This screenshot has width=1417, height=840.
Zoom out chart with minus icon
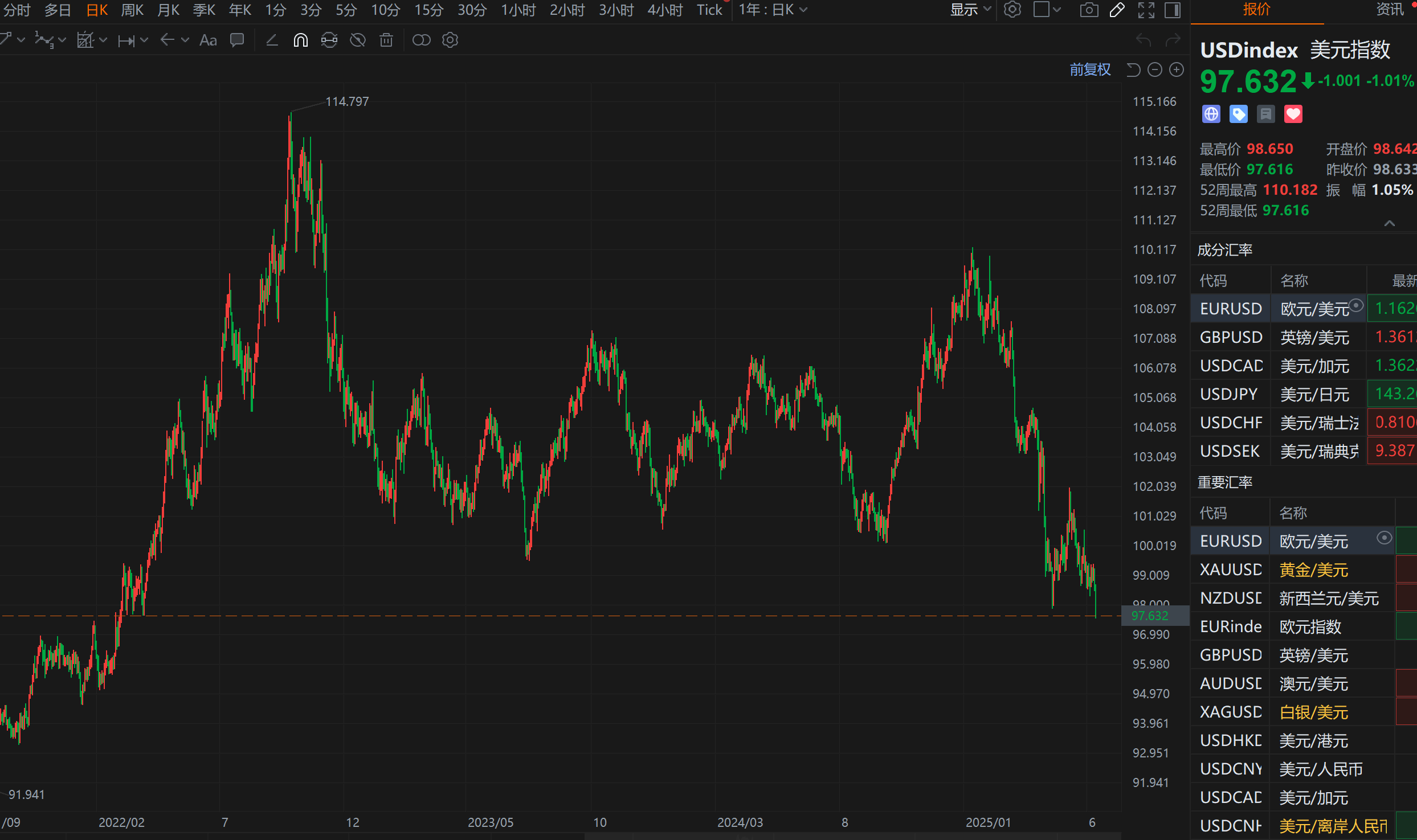1155,70
